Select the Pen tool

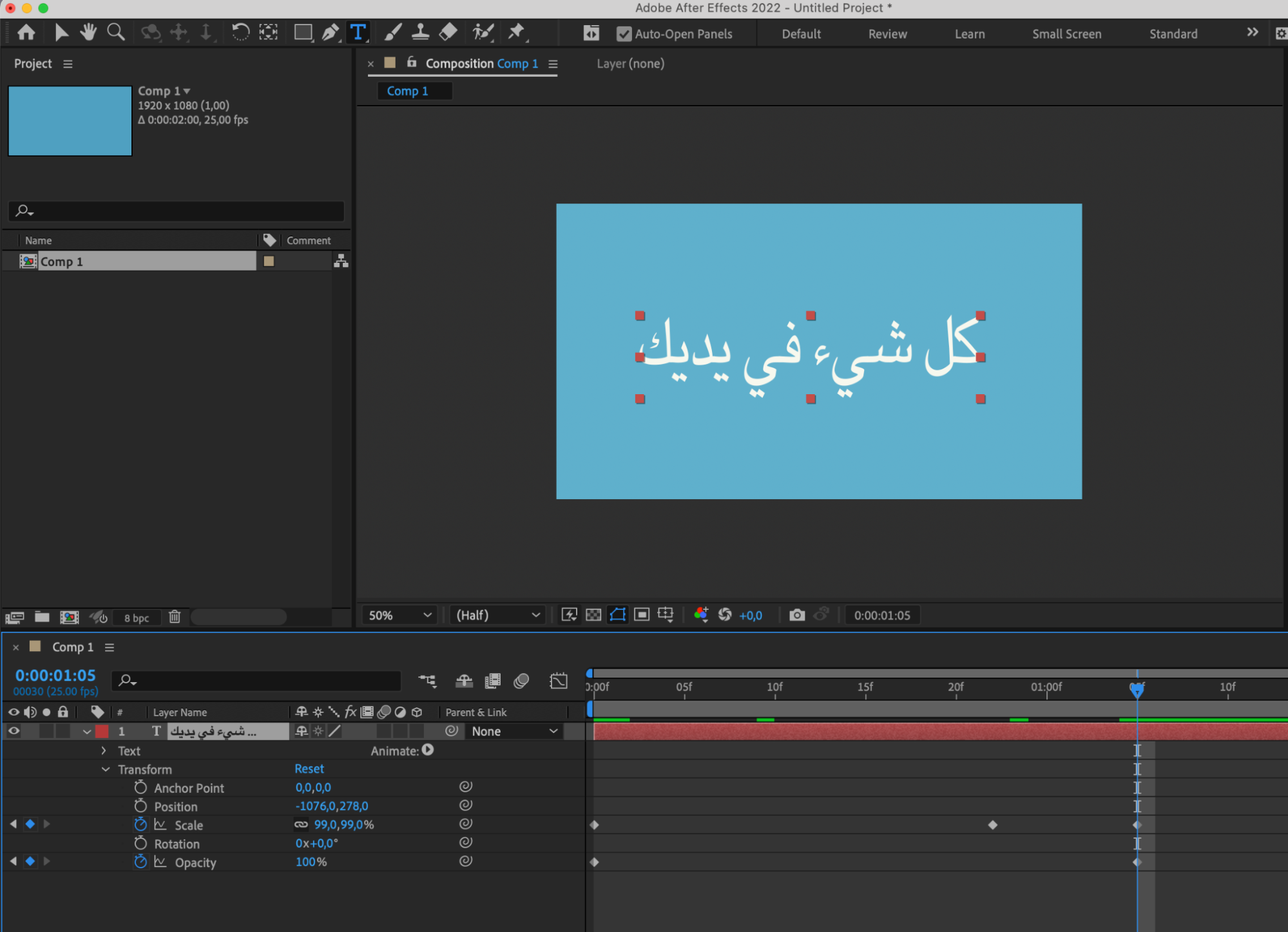pos(330,32)
